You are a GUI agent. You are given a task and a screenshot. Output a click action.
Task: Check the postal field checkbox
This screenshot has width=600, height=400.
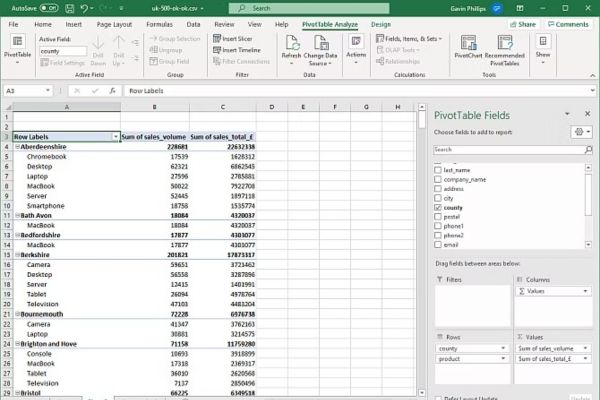438,217
